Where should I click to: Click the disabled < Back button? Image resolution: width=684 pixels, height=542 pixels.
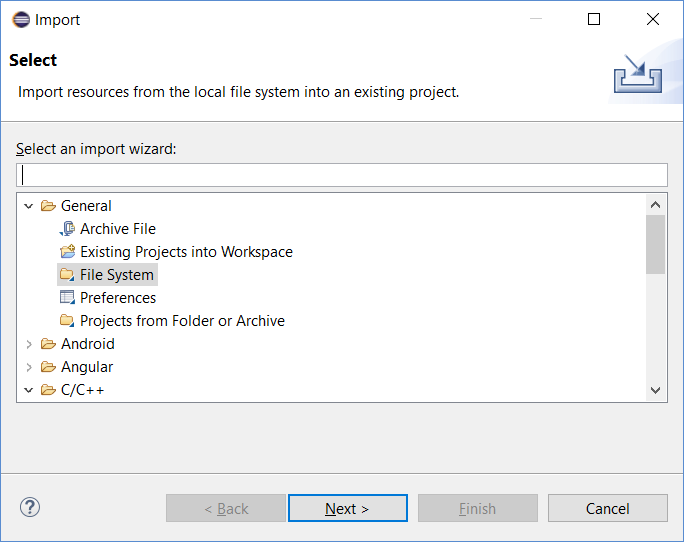pyautogui.click(x=226, y=508)
